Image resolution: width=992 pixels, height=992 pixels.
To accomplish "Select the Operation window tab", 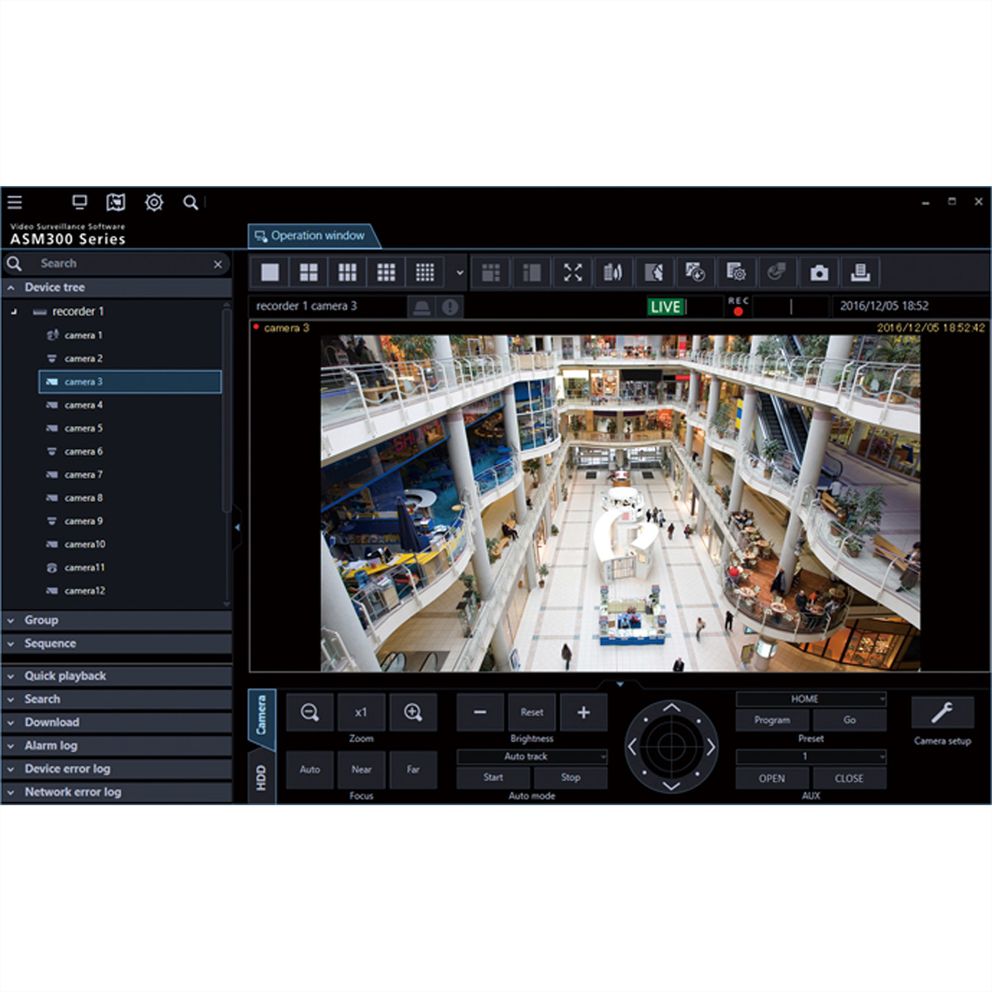I will [312, 236].
